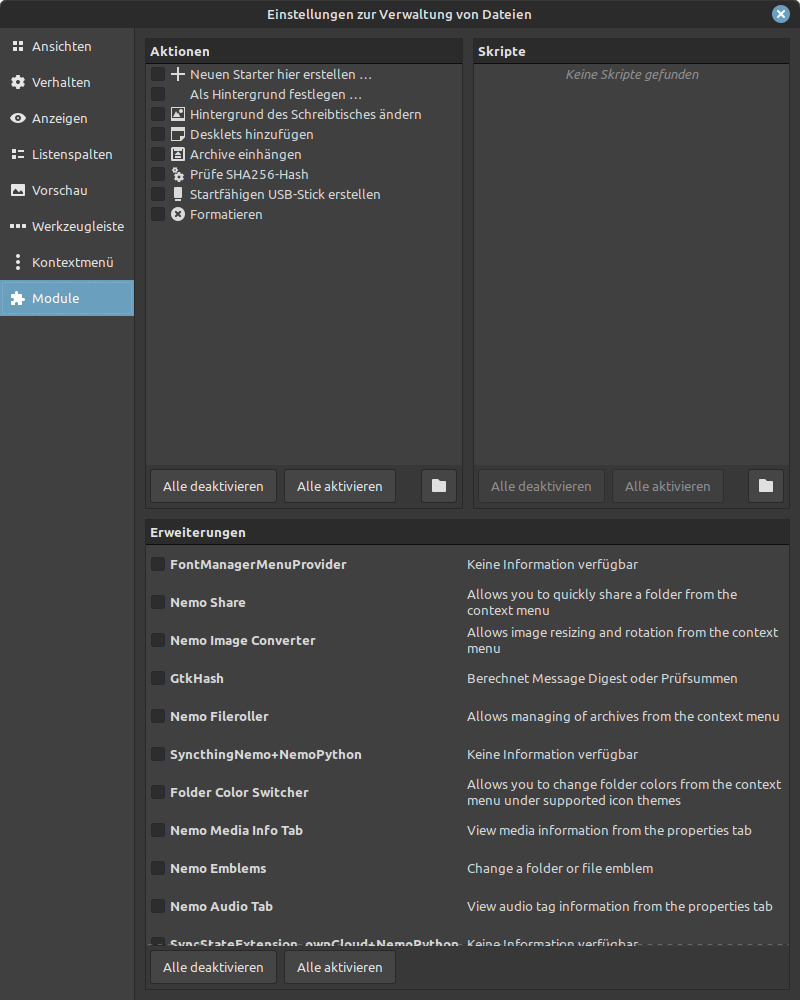The image size is (800, 1000).
Task: Open the Skripte folder with folder button
Action: (766, 486)
